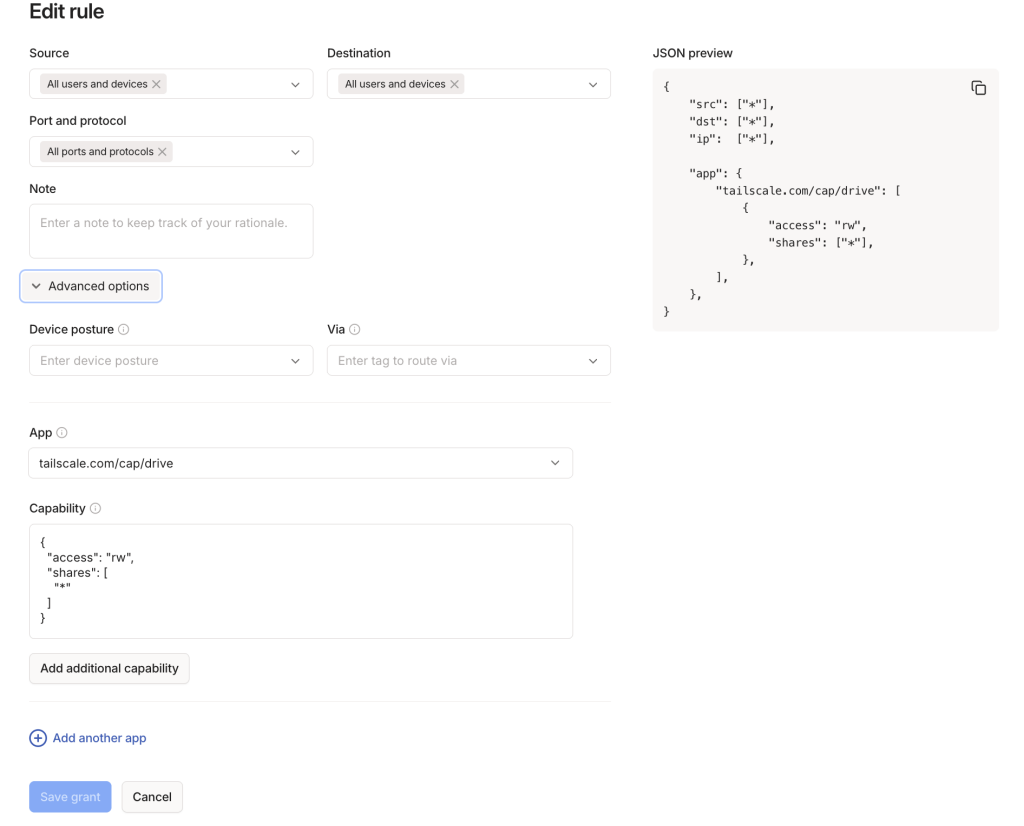Collapse the Advanced options section
Screen dimensions: 1024x826
(x=91, y=286)
